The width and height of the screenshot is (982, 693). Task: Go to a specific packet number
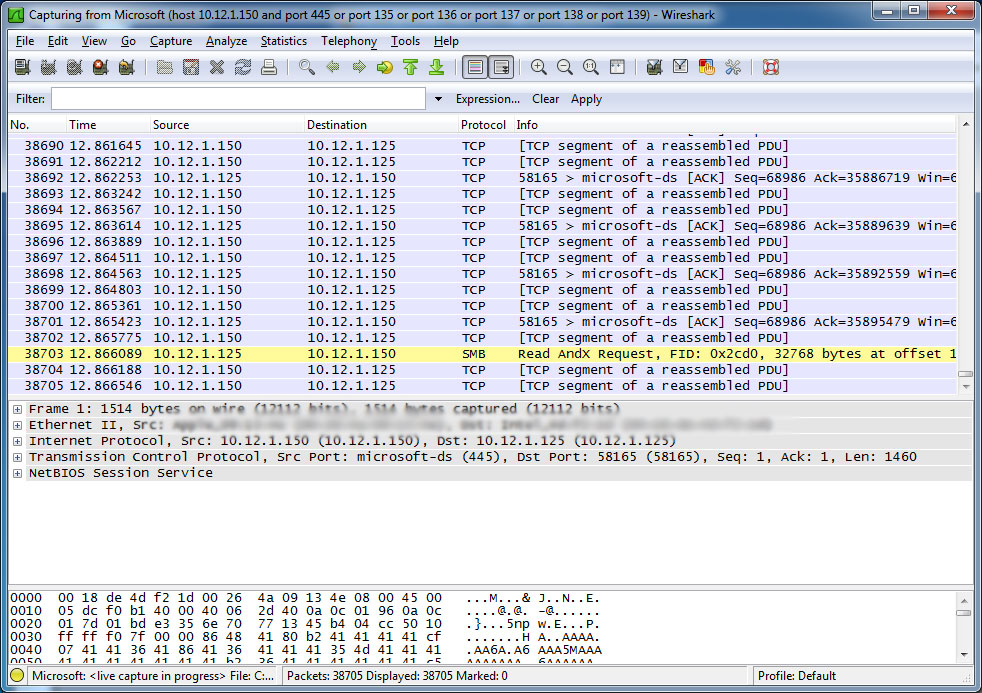pyautogui.click(x=385, y=67)
